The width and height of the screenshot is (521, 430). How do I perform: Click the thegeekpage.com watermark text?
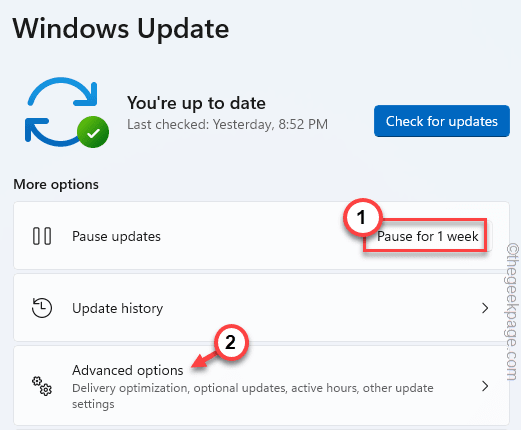[x=512, y=312]
